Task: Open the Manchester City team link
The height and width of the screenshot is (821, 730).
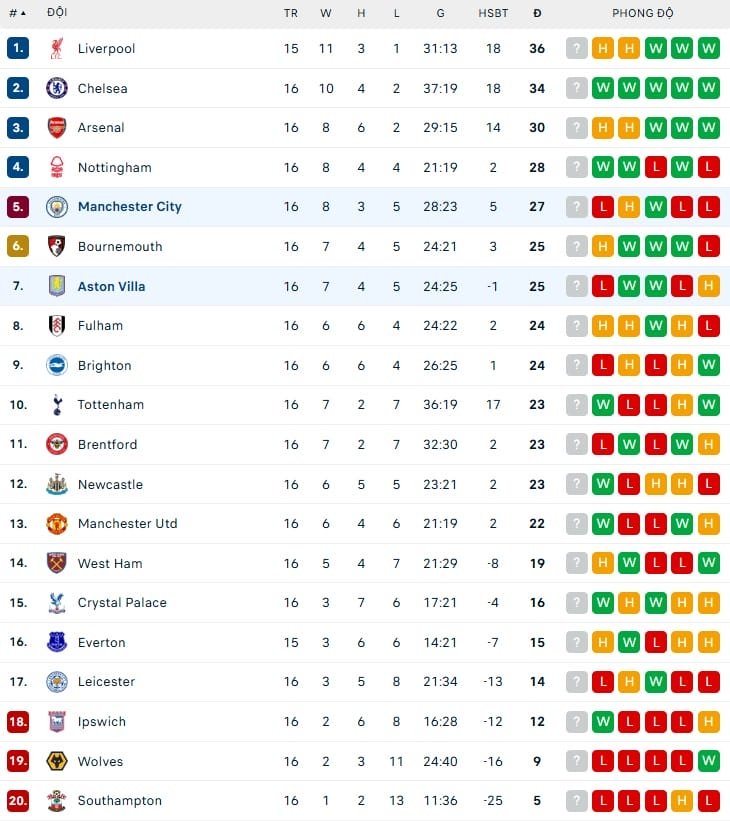Action: (130, 207)
